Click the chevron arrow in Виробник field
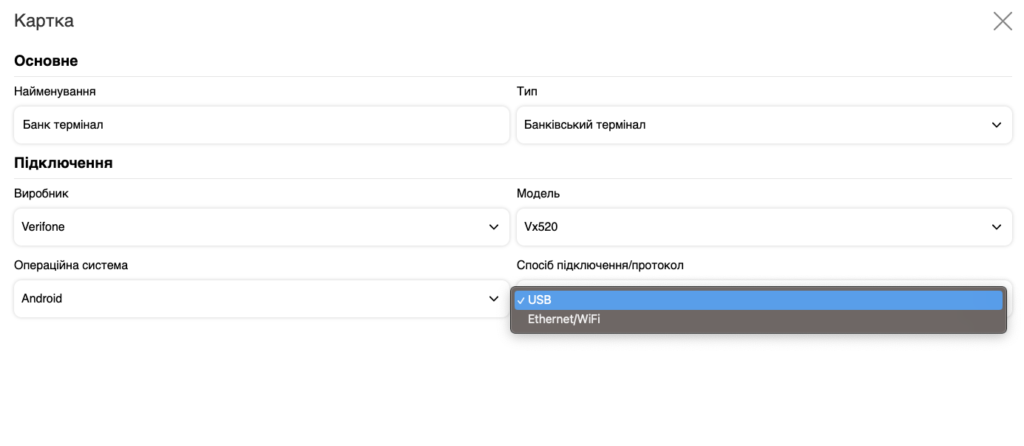This screenshot has height=446, width=1024. coord(494,227)
